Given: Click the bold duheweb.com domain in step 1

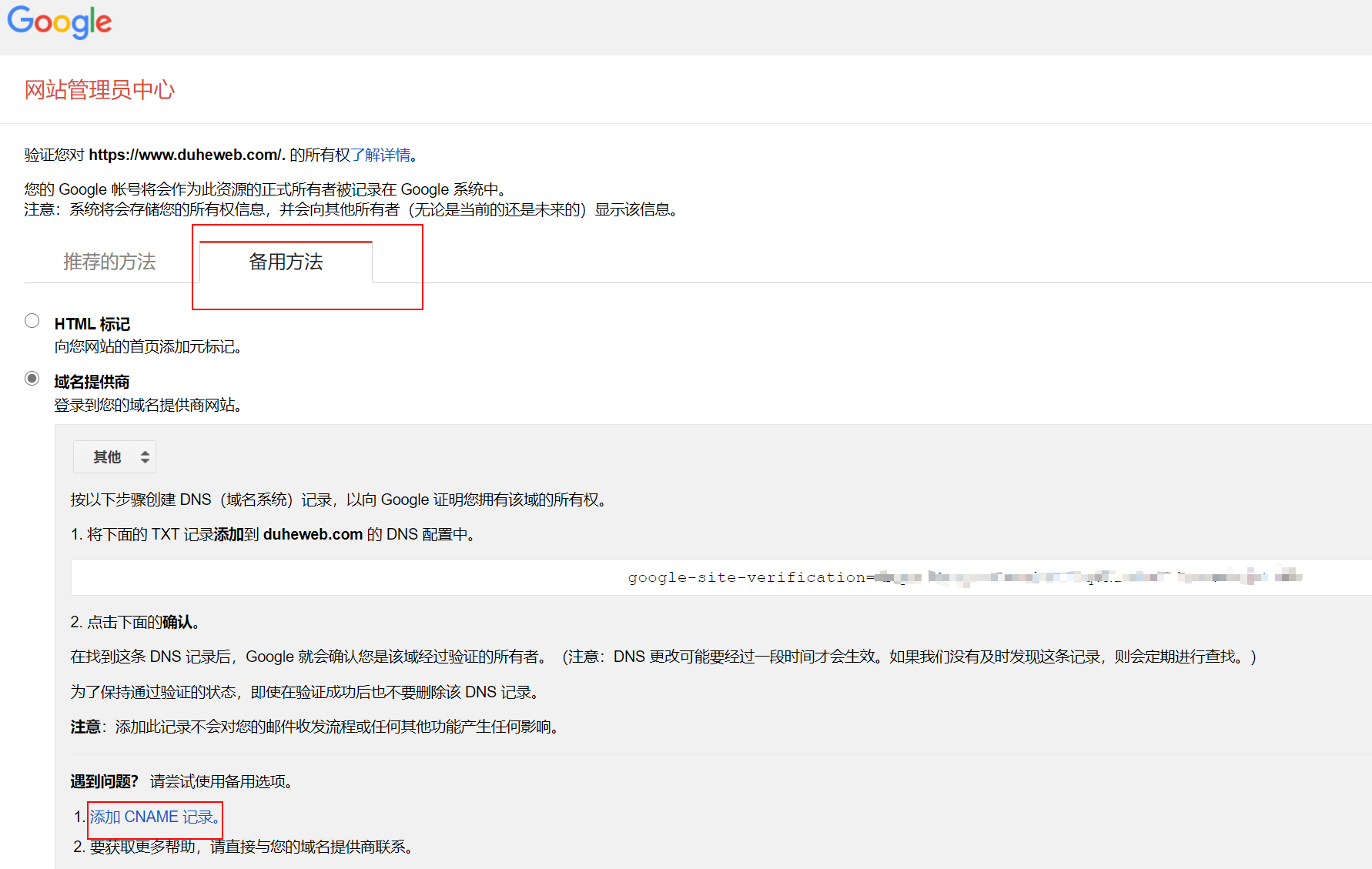Looking at the screenshot, I should (313, 534).
